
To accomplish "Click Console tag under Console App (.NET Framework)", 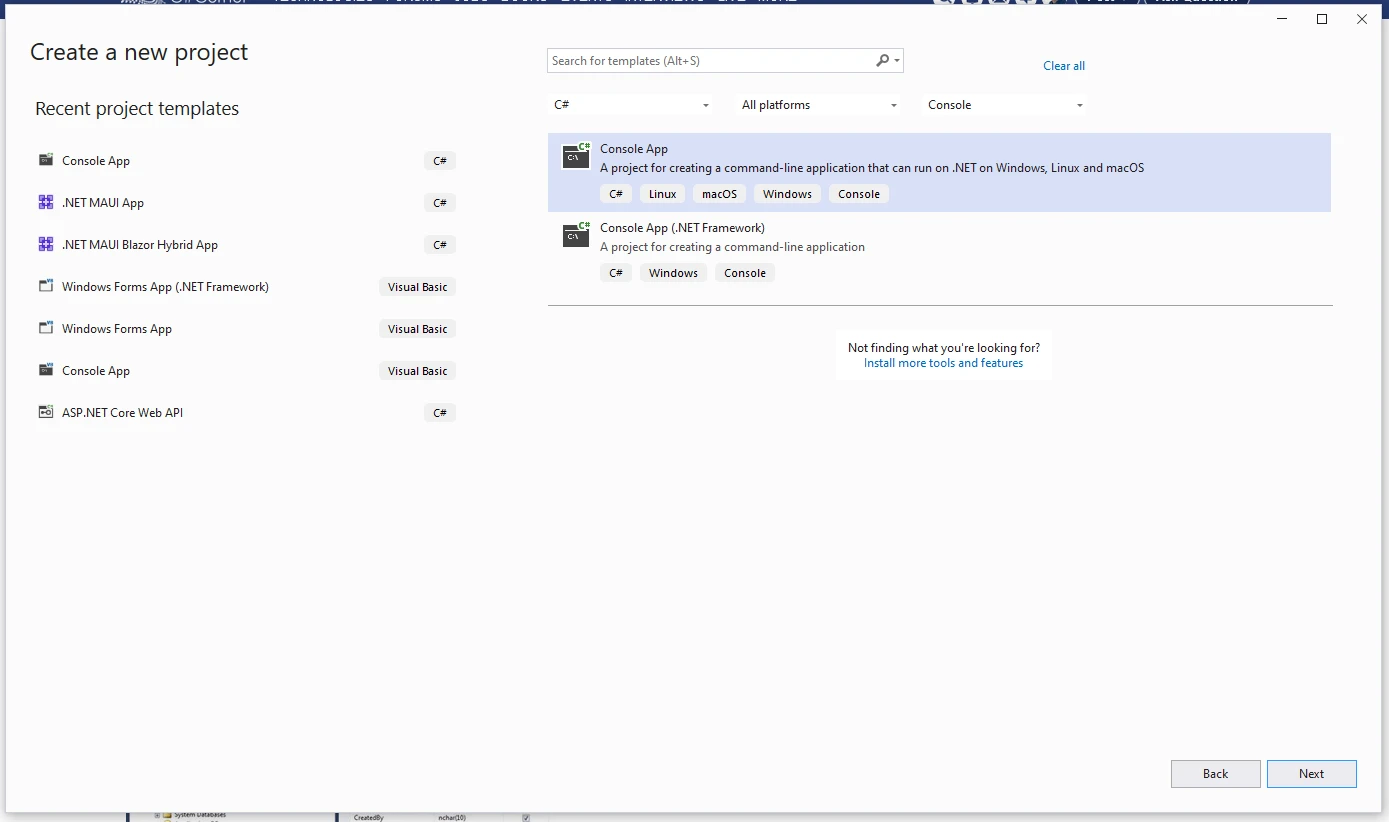I will point(745,273).
